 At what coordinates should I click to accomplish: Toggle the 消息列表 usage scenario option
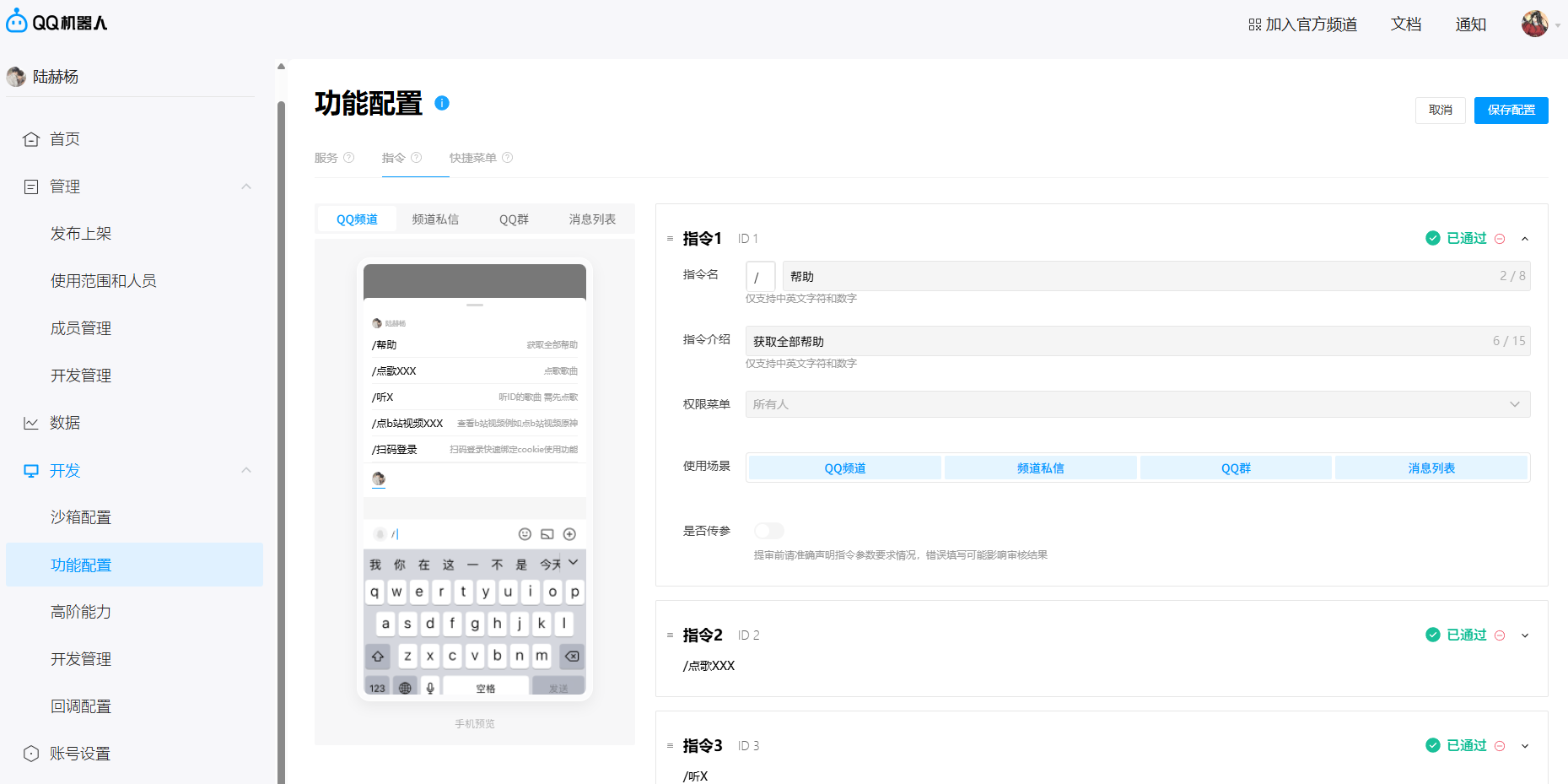pyautogui.click(x=1431, y=468)
